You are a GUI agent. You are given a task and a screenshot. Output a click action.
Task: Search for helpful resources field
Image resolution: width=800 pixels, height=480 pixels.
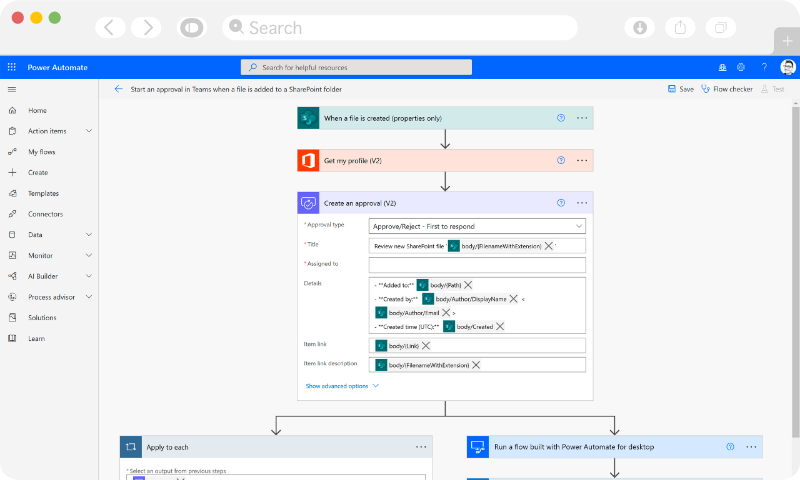coord(400,67)
